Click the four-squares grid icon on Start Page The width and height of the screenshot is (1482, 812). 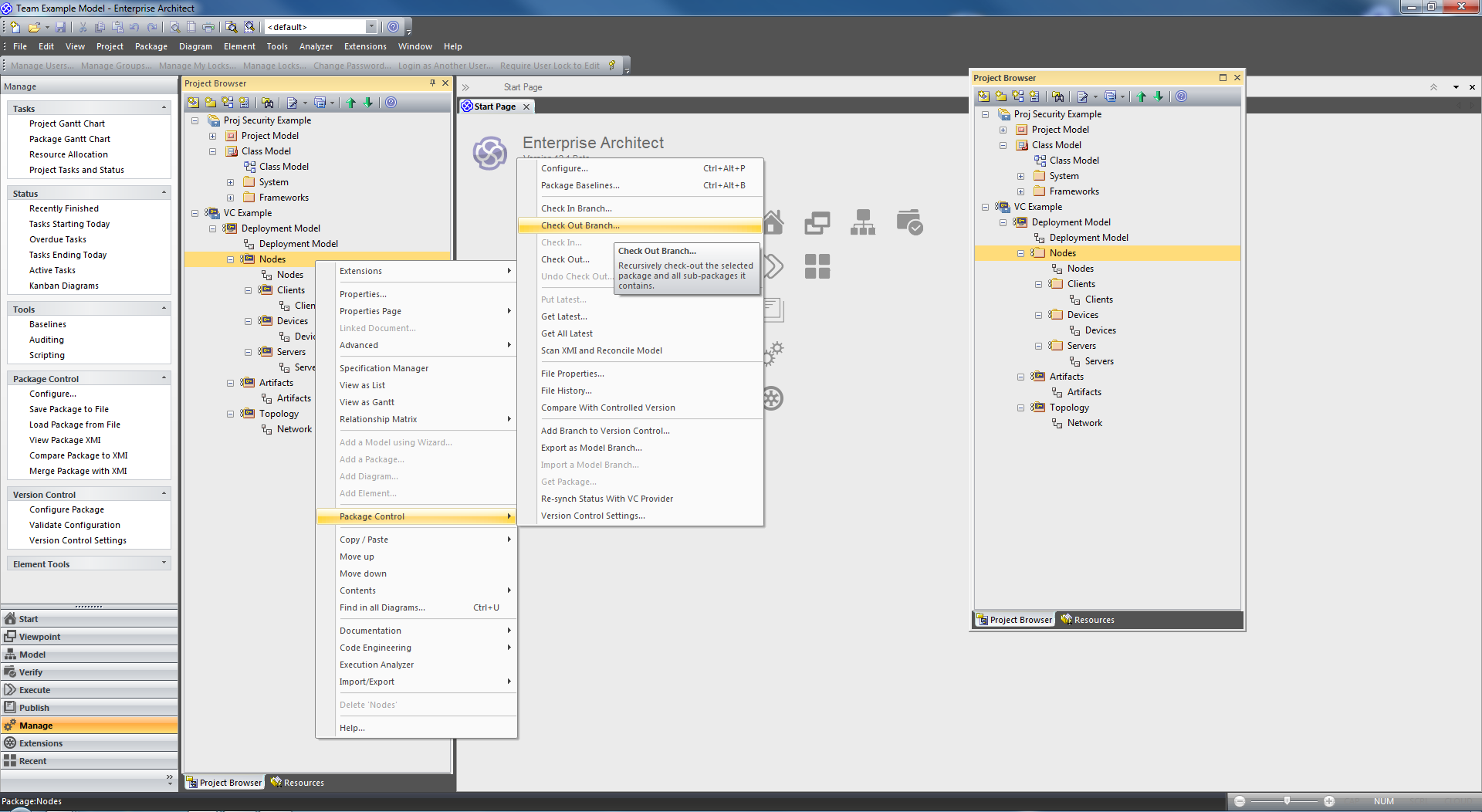click(x=817, y=266)
